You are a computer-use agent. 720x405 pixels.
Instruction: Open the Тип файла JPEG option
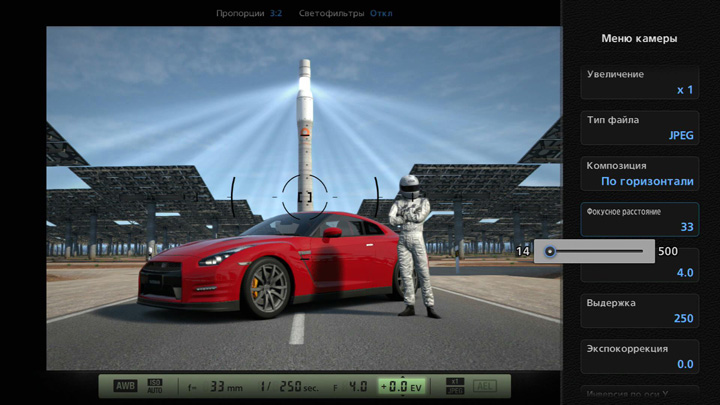[x=640, y=127]
